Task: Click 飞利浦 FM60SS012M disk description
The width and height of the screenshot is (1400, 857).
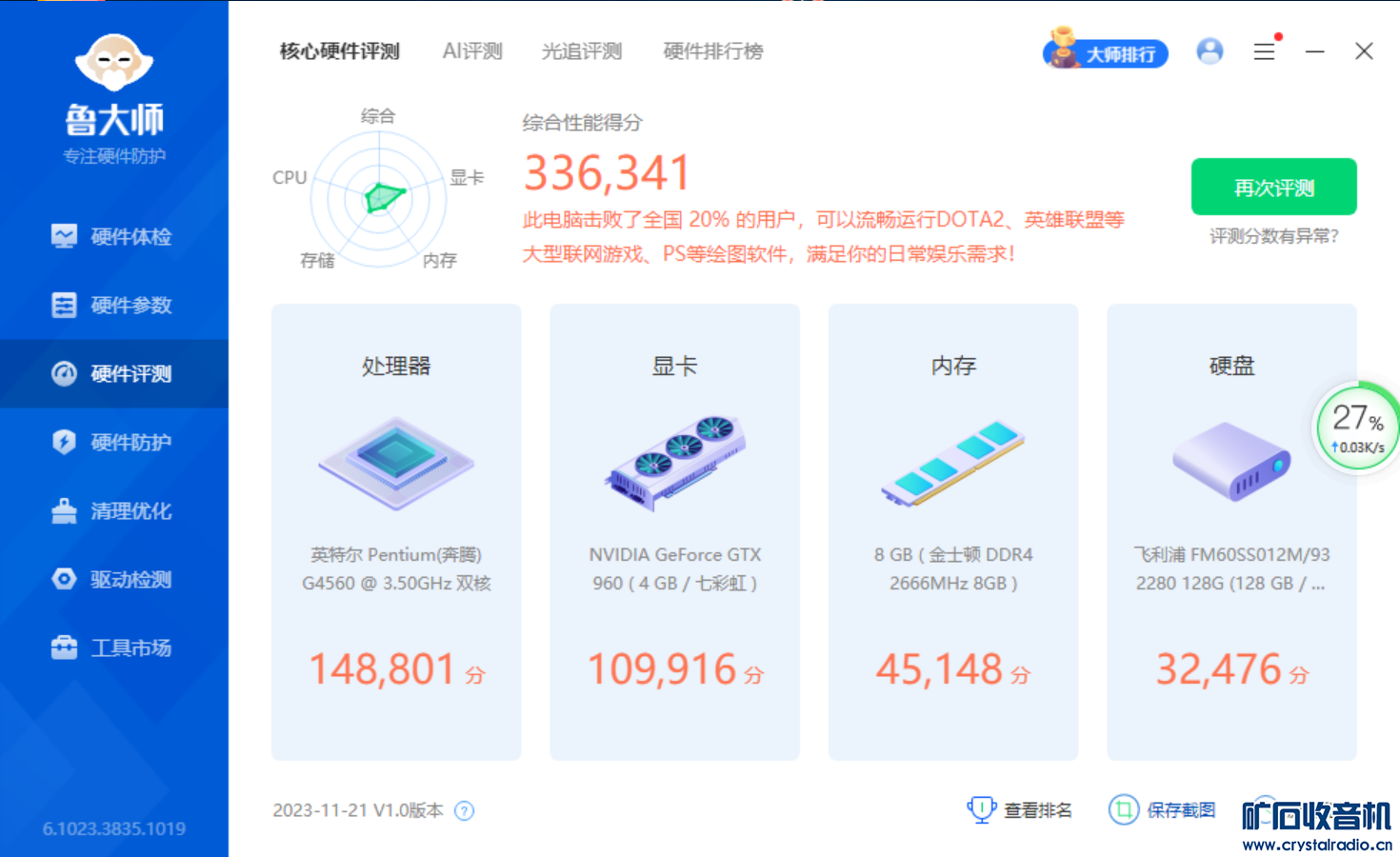Action: 1231,568
